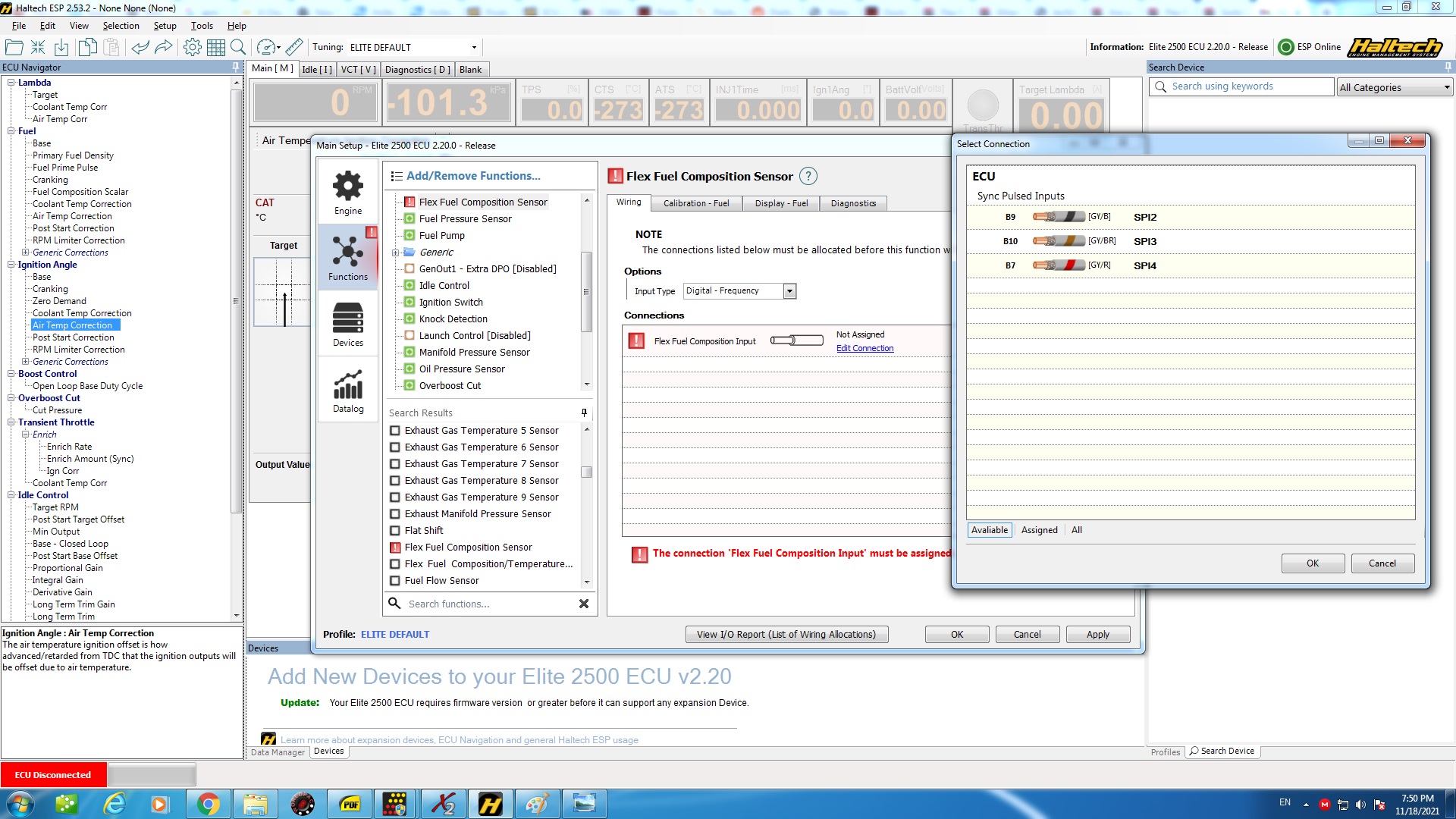
Task: Enable Exhaust Gas Temperature 5 Sensor checkbox
Action: tap(395, 431)
